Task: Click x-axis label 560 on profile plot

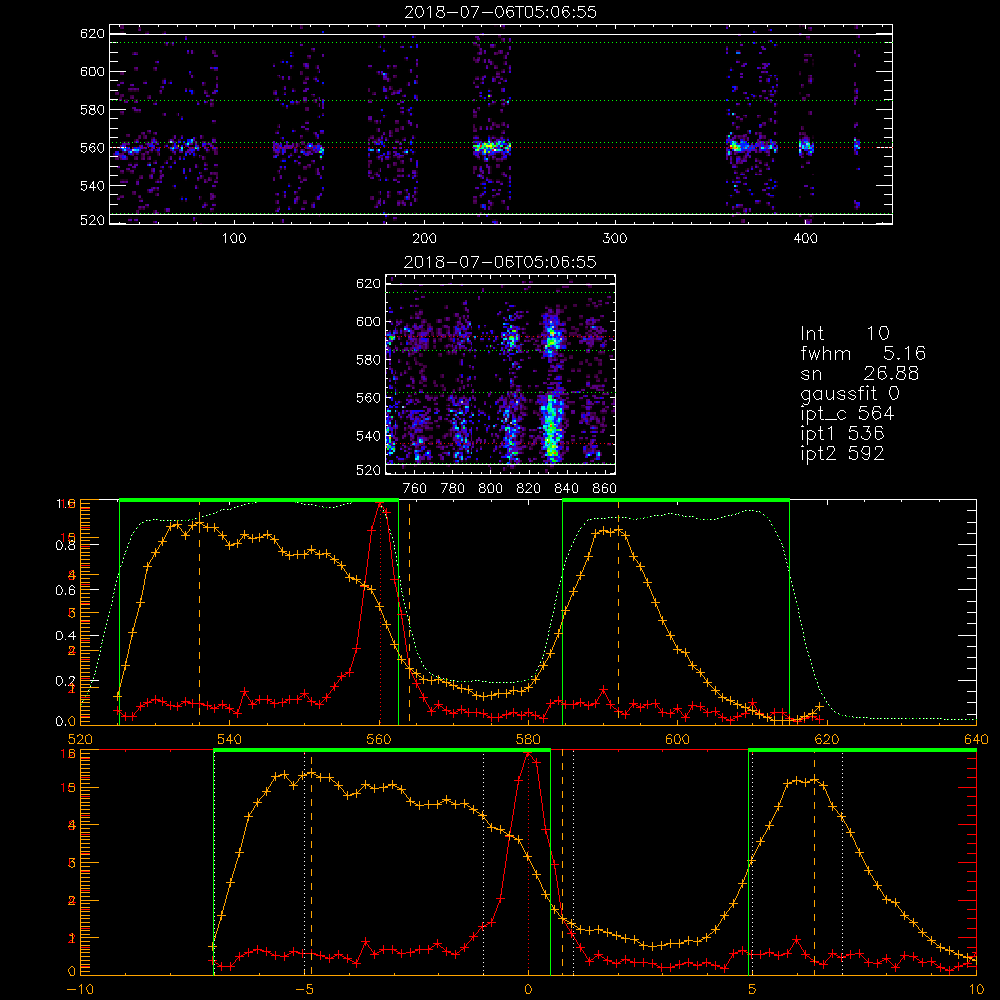Action: [379, 739]
